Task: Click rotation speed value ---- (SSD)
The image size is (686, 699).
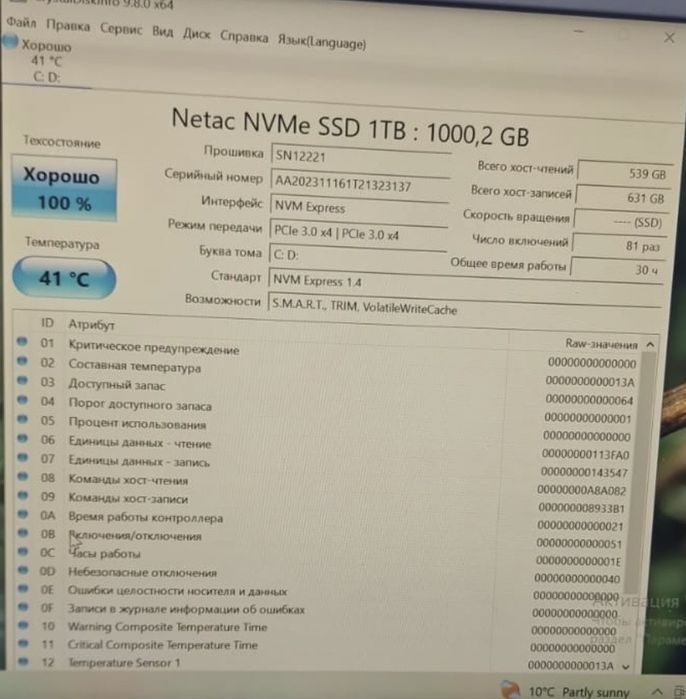Action: tap(621, 222)
